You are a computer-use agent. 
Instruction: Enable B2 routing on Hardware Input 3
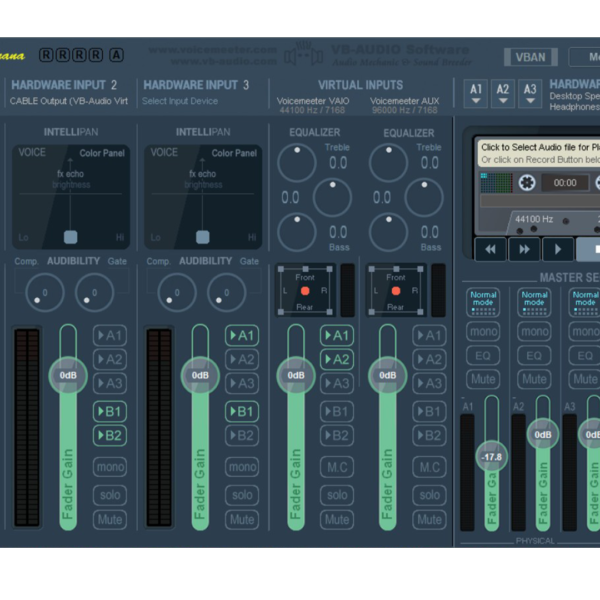pos(242,435)
